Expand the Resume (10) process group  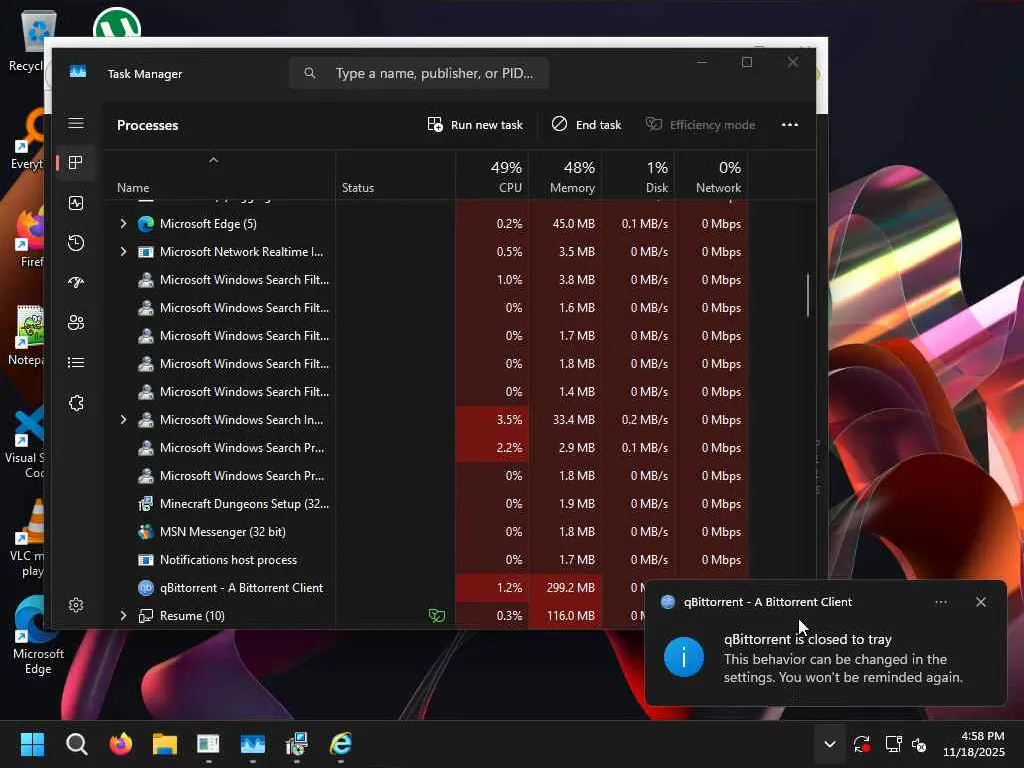click(123, 616)
